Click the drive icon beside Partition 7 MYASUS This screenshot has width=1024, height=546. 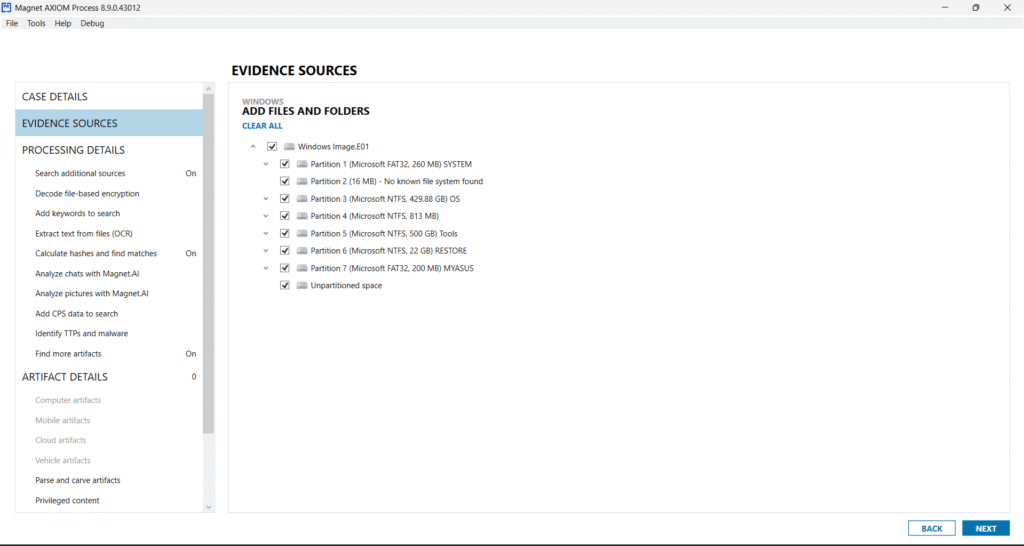pyautogui.click(x=302, y=268)
